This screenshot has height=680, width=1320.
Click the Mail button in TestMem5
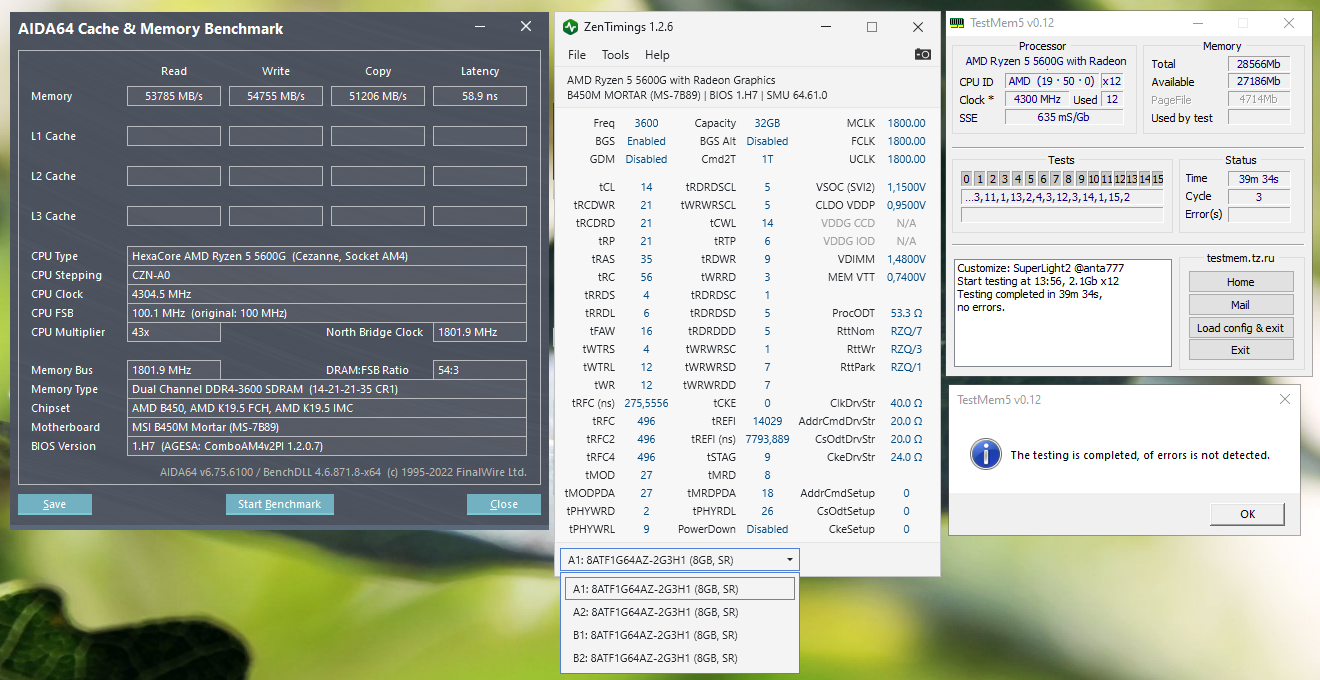tap(1241, 305)
